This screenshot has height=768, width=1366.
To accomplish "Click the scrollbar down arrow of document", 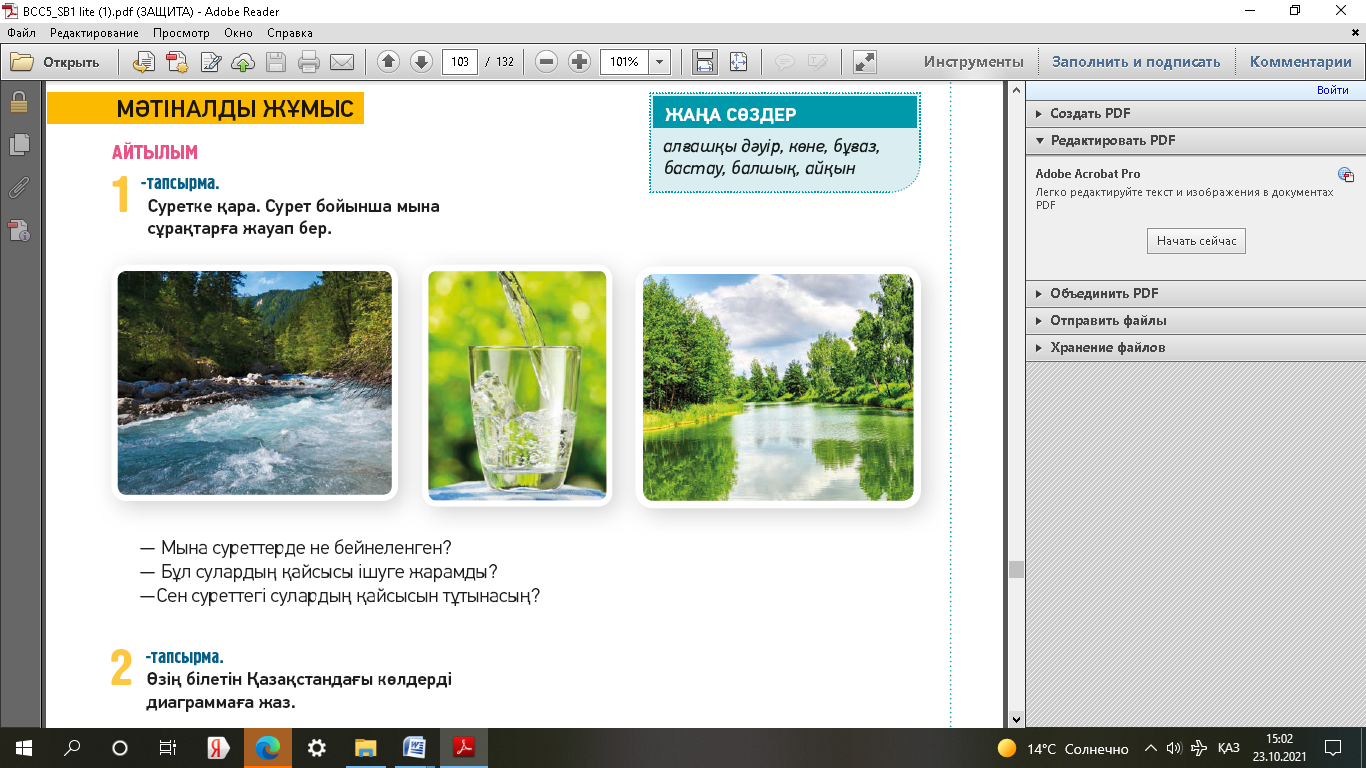I will pyautogui.click(x=1017, y=719).
